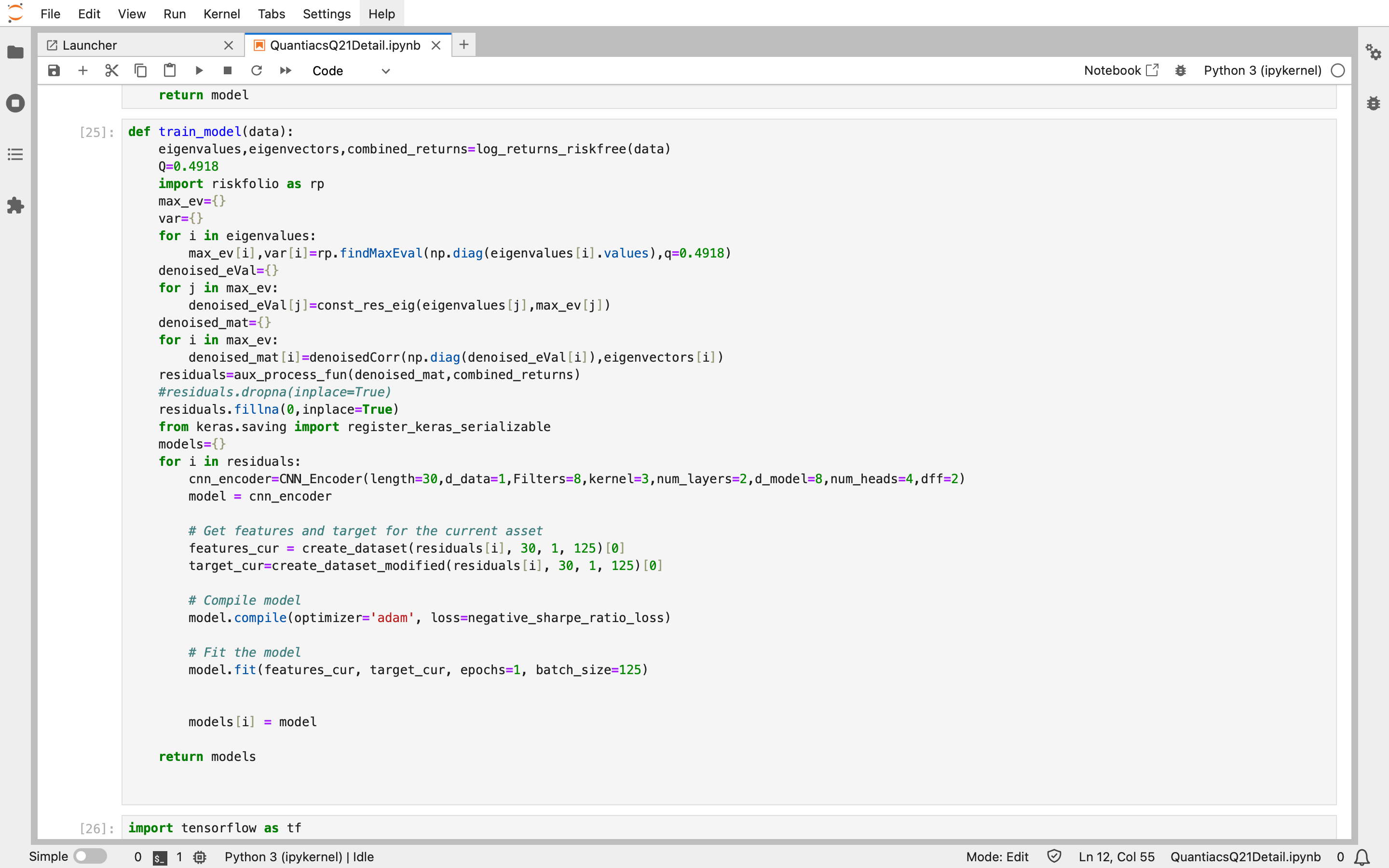Open the notifications bell icon
Screen dimensions: 1389x868
tap(1362, 857)
